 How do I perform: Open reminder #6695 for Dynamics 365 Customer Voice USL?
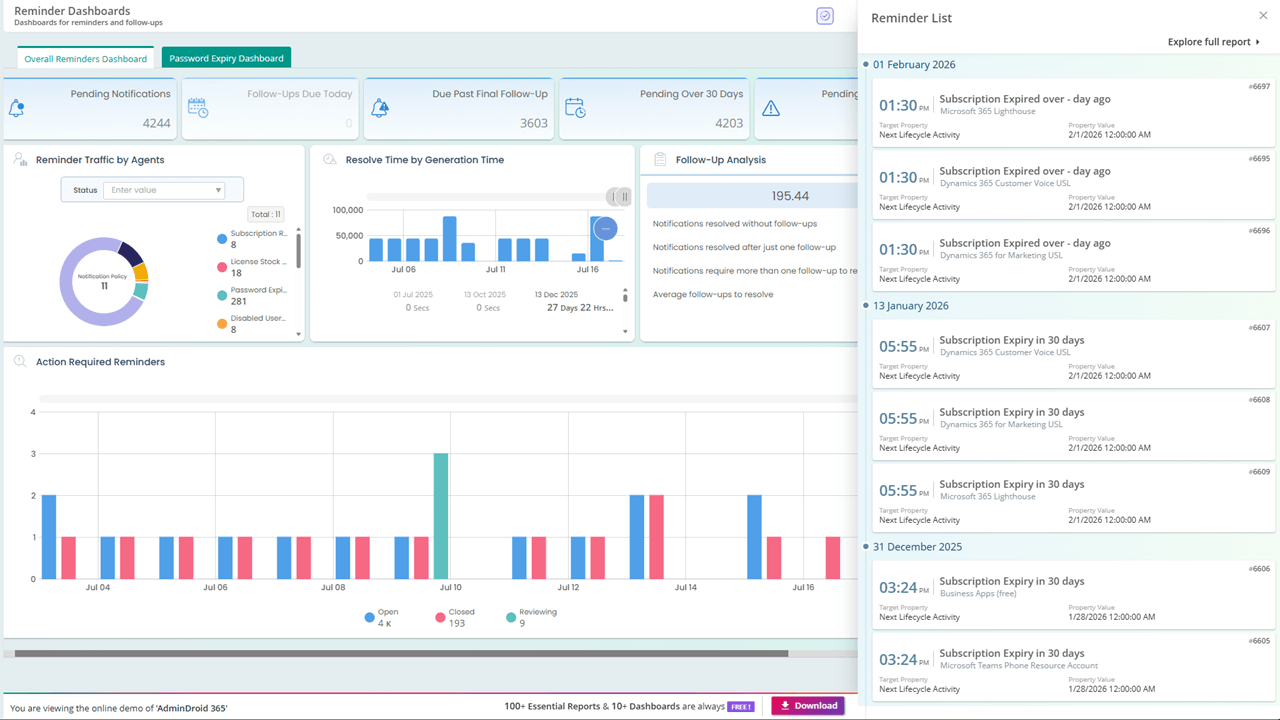coord(1074,183)
